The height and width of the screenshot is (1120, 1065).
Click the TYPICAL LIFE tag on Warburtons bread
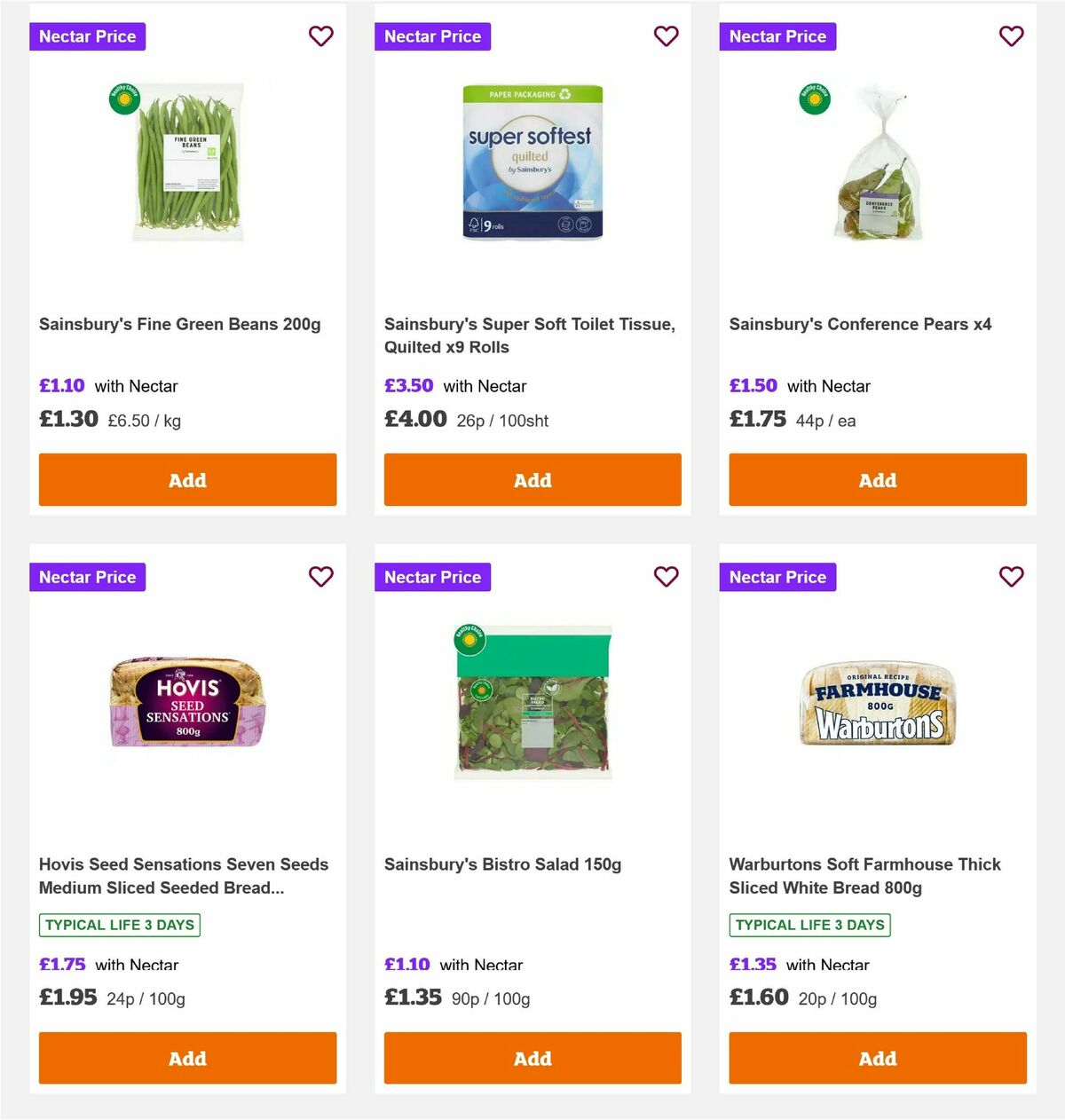coord(810,925)
